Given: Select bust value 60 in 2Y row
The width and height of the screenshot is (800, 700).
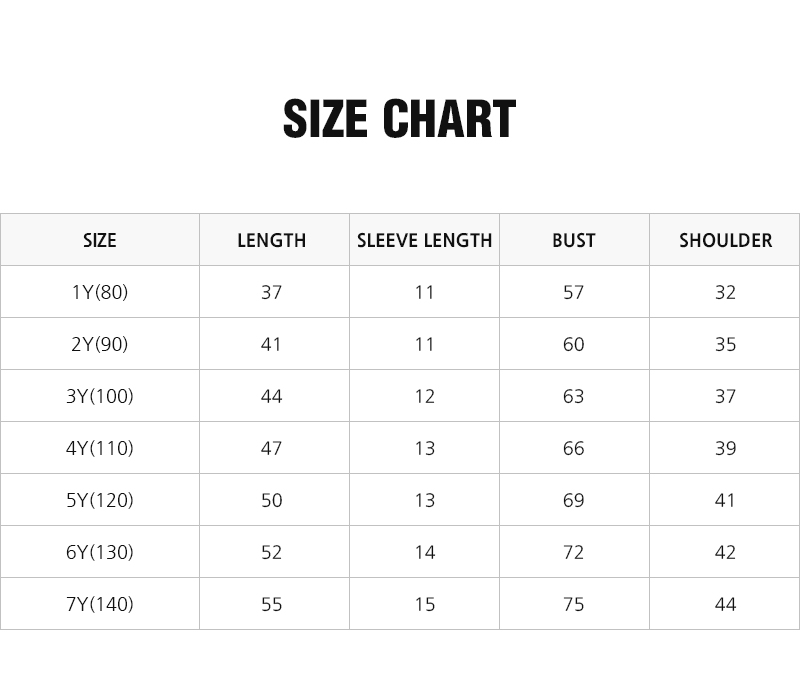Looking at the screenshot, I should point(574,344).
